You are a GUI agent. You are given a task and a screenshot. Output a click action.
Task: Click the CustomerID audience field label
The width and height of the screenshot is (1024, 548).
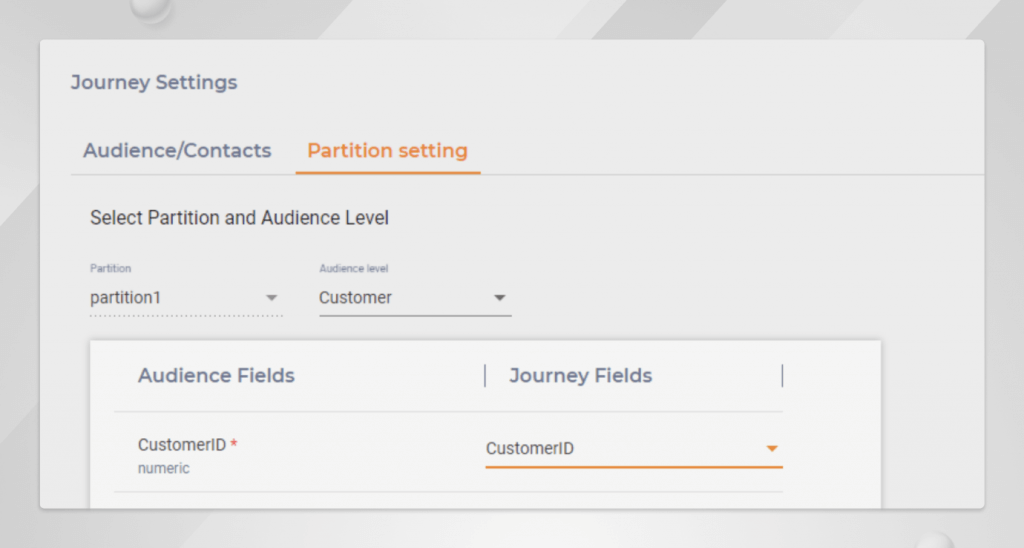(x=182, y=445)
